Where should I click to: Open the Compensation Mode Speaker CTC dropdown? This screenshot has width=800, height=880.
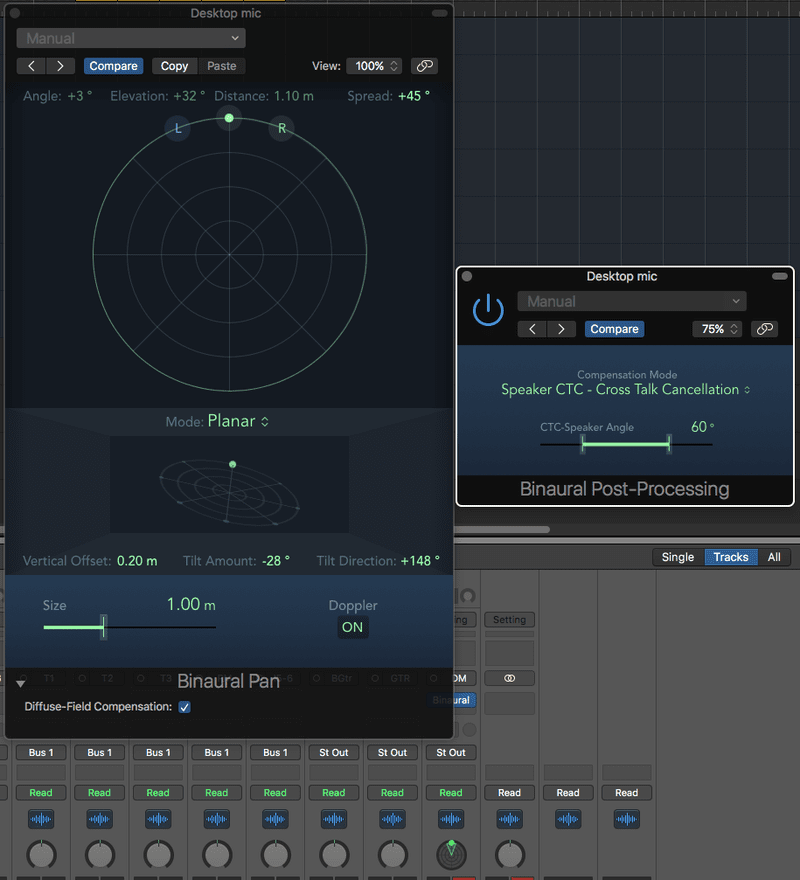click(624, 389)
